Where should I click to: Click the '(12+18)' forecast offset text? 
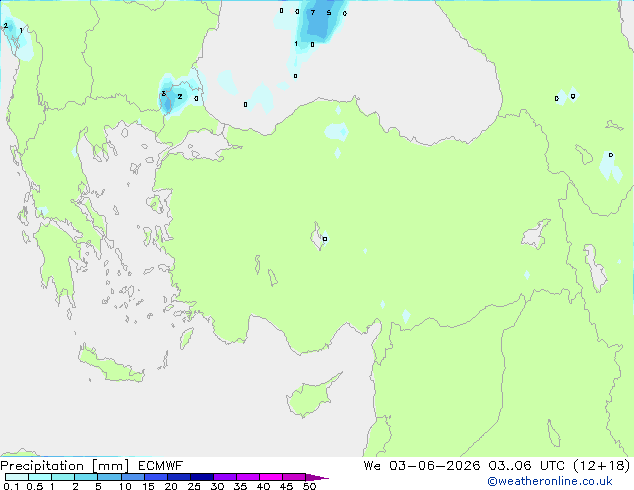[x=601, y=466]
